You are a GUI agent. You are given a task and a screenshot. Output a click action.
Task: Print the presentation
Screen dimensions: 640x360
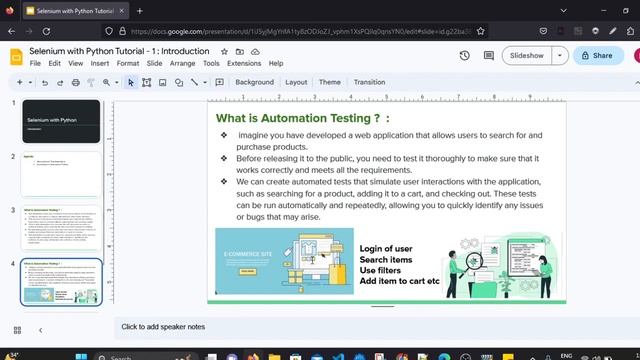pyautogui.click(x=76, y=82)
